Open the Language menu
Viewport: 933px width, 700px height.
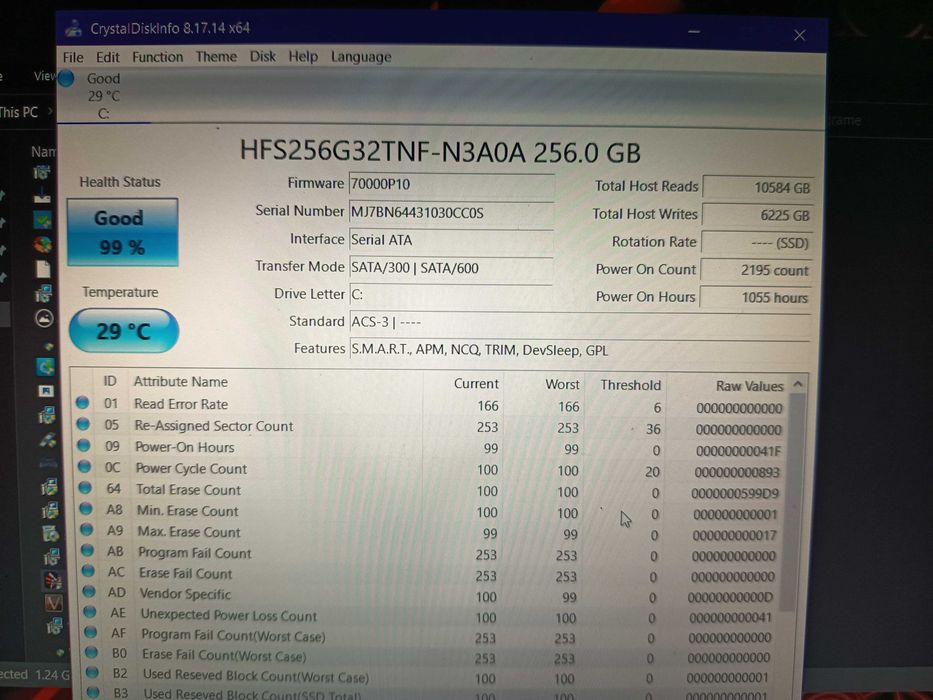tap(361, 57)
